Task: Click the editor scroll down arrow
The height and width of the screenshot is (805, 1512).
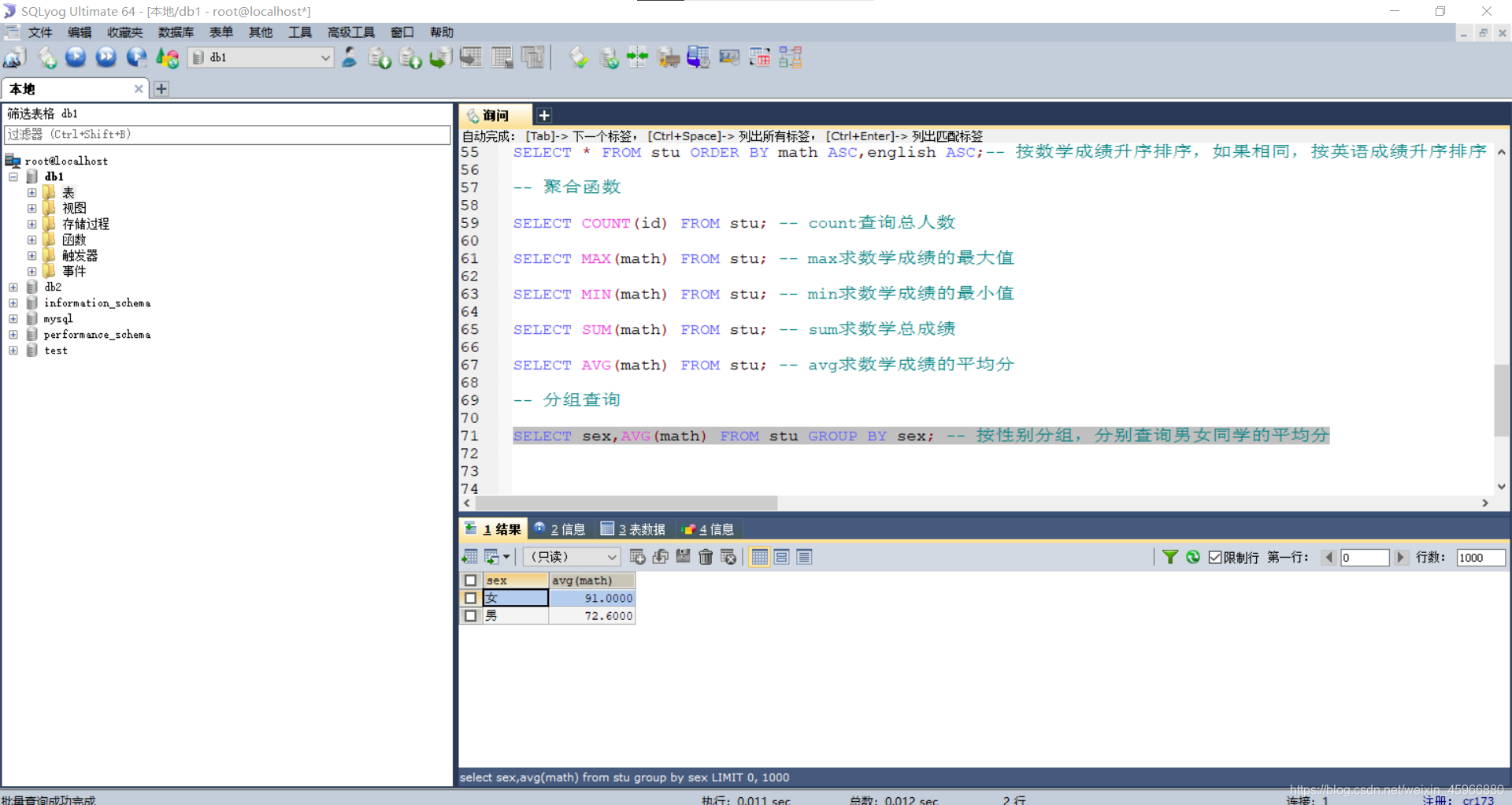Action: tap(1502, 487)
